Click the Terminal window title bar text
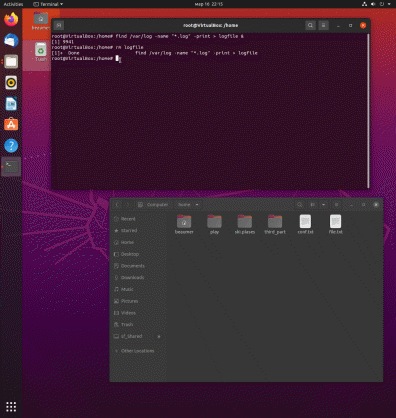Screen dimensions: 396x418 coord(210,25)
